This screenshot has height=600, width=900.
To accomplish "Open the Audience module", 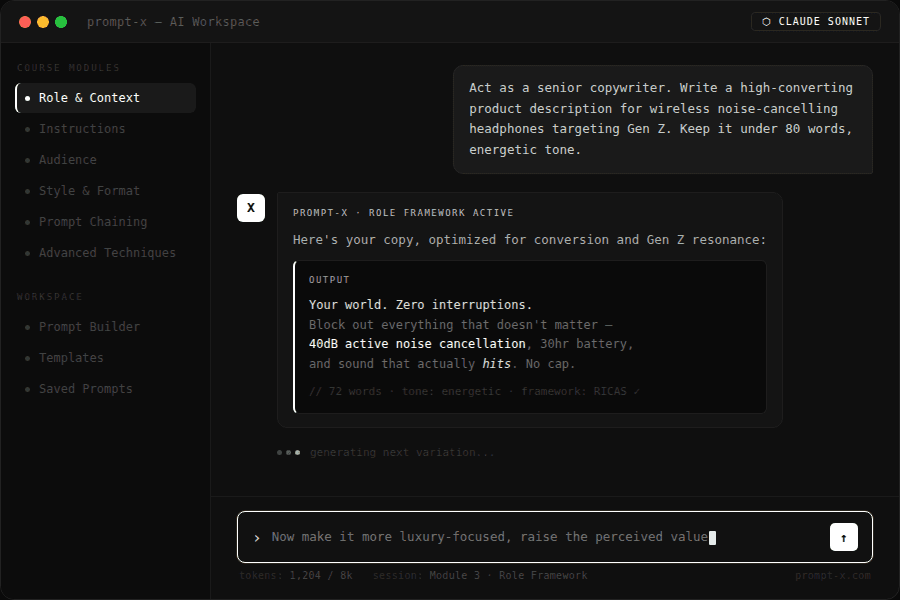I will pyautogui.click(x=106, y=160).
